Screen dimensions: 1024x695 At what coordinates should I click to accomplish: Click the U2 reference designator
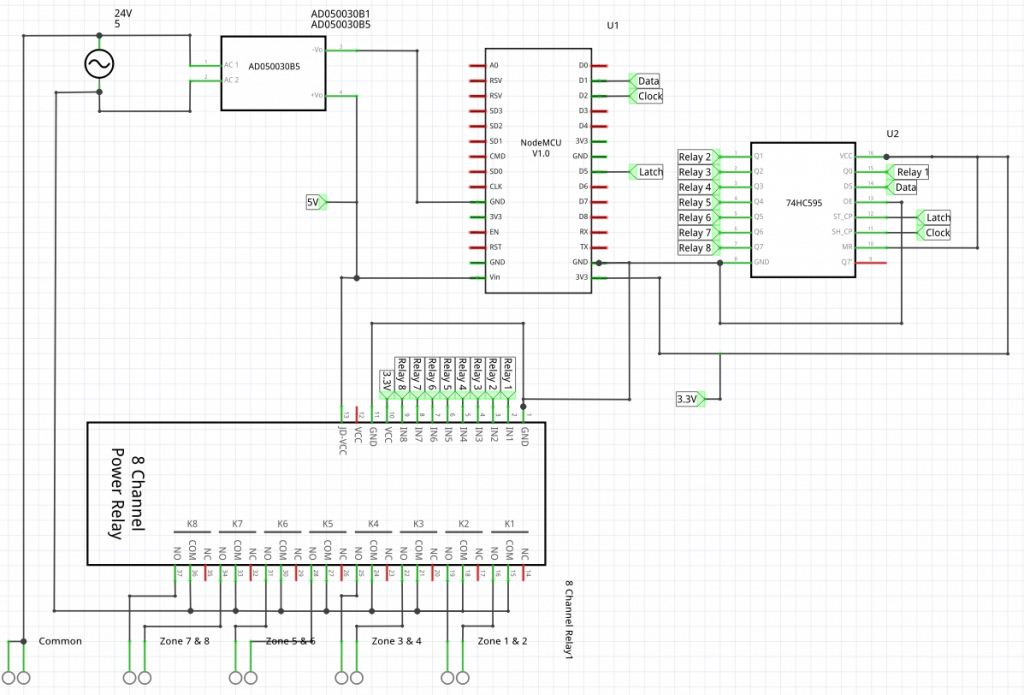pyautogui.click(x=893, y=134)
